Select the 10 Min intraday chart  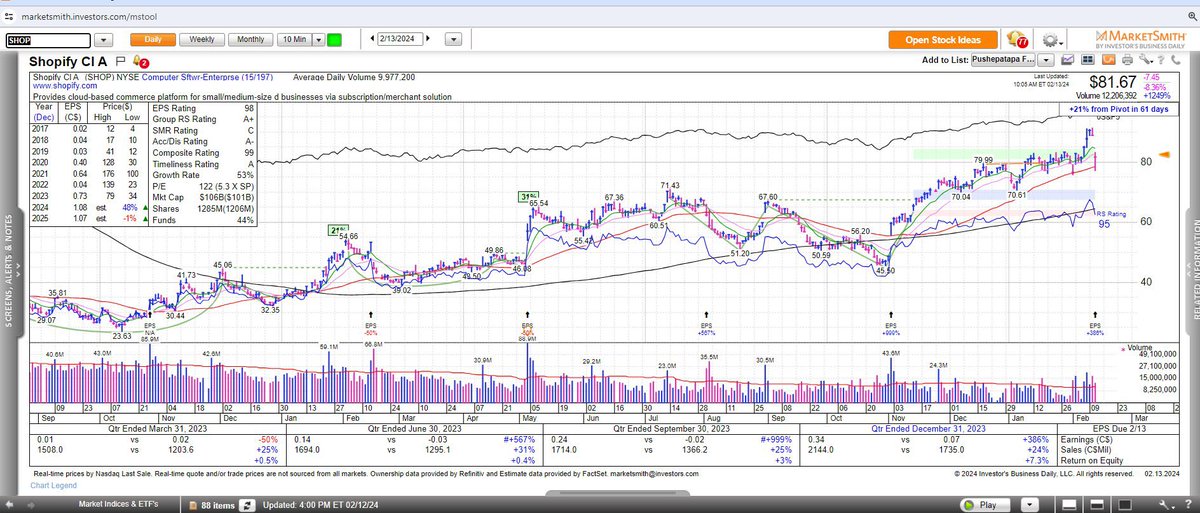[294, 40]
